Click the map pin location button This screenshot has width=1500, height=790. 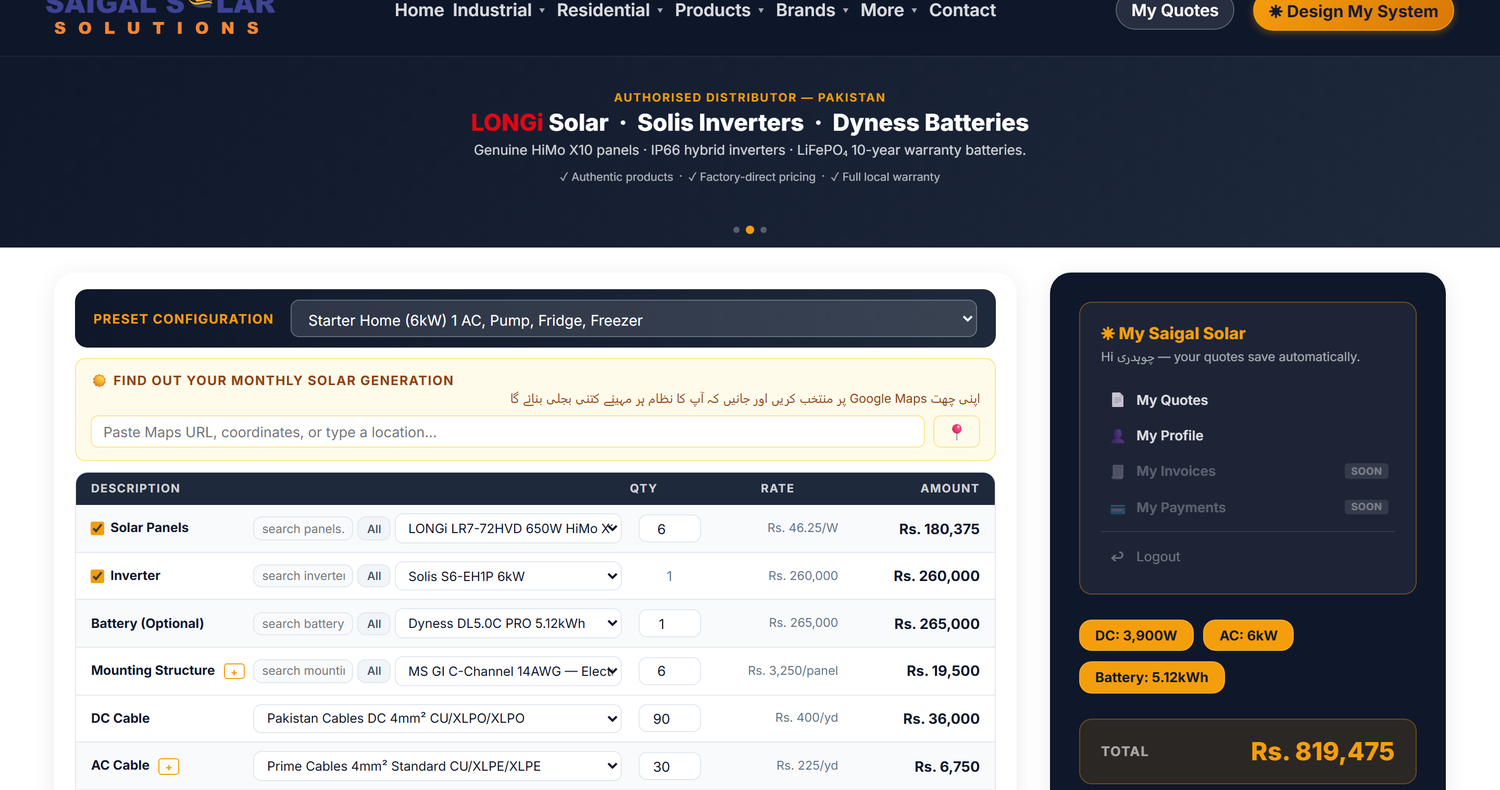pyautogui.click(x=956, y=432)
